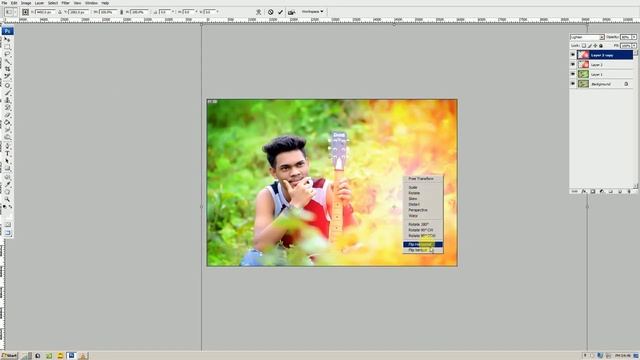Click the Layer 2 copy thumbnail
640x360 pixels.
click(584, 55)
